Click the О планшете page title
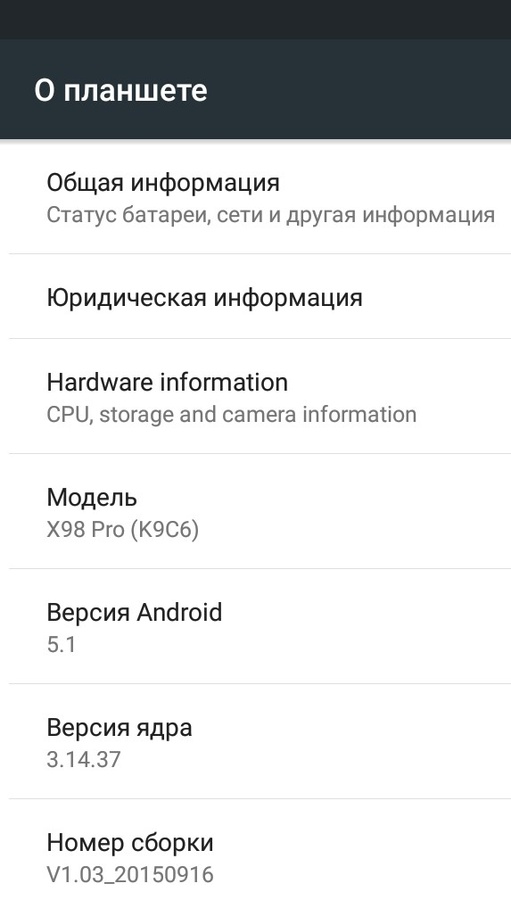This screenshot has height=900, width=511. click(x=121, y=91)
